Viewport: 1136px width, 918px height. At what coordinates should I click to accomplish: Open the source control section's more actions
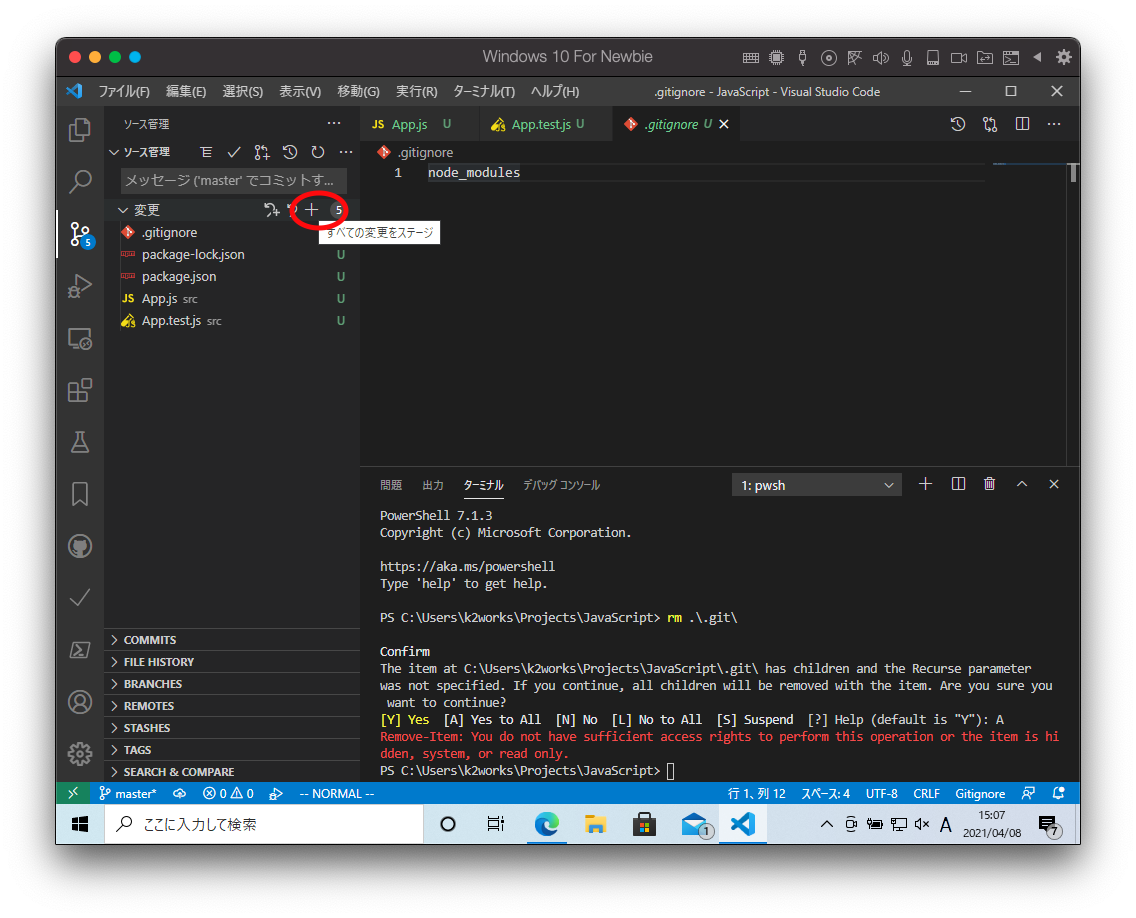click(x=346, y=152)
